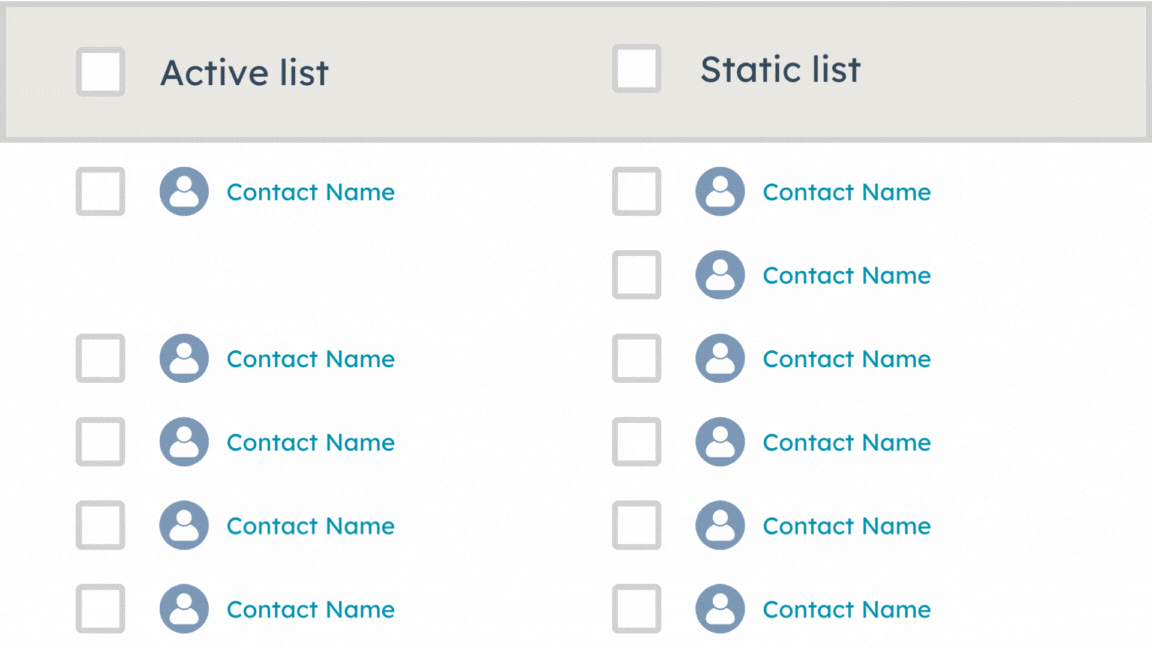Check the last contact checkbox under Active list
The height and width of the screenshot is (648, 1152).
100,609
